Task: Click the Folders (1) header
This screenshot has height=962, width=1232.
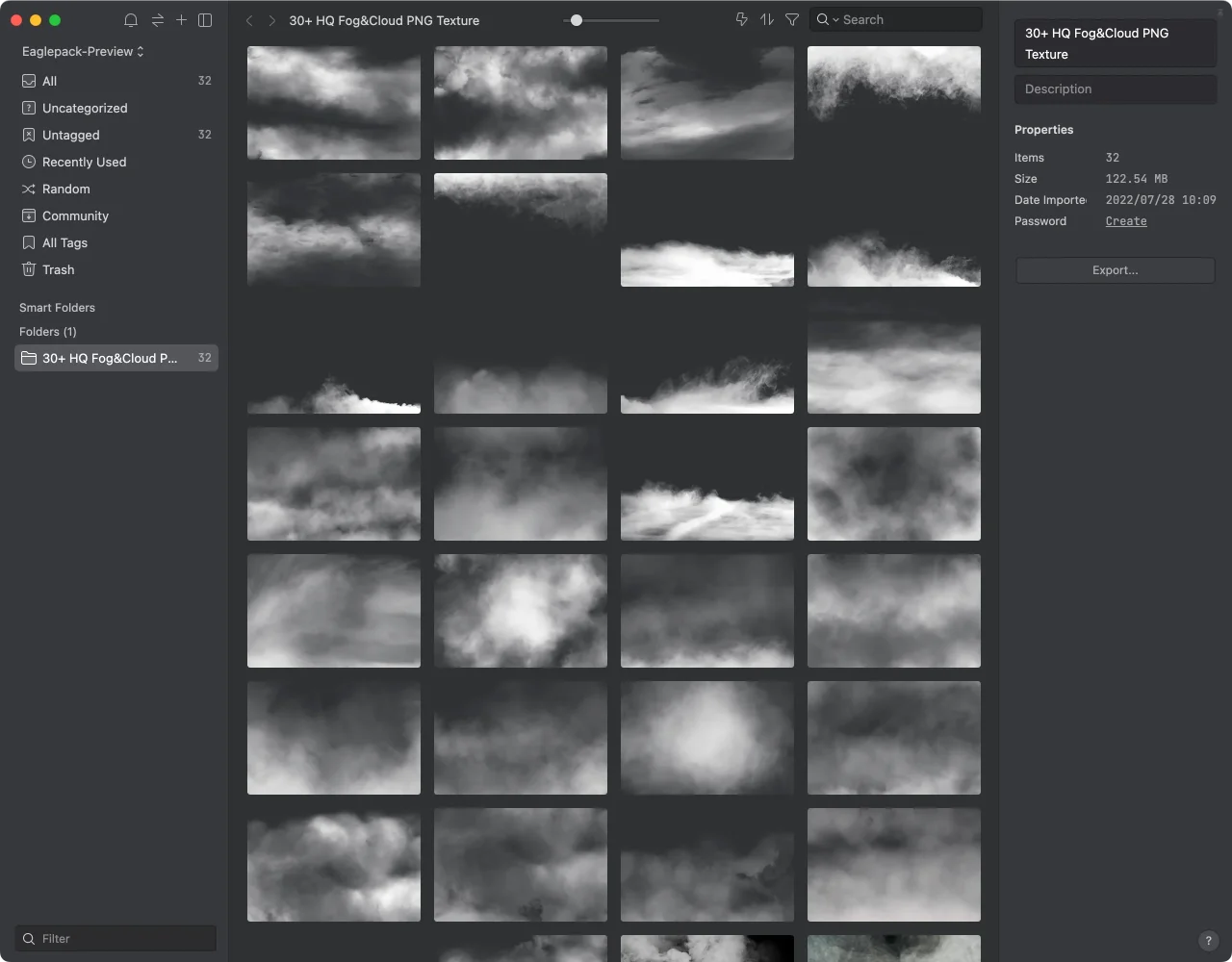Action: [48, 332]
